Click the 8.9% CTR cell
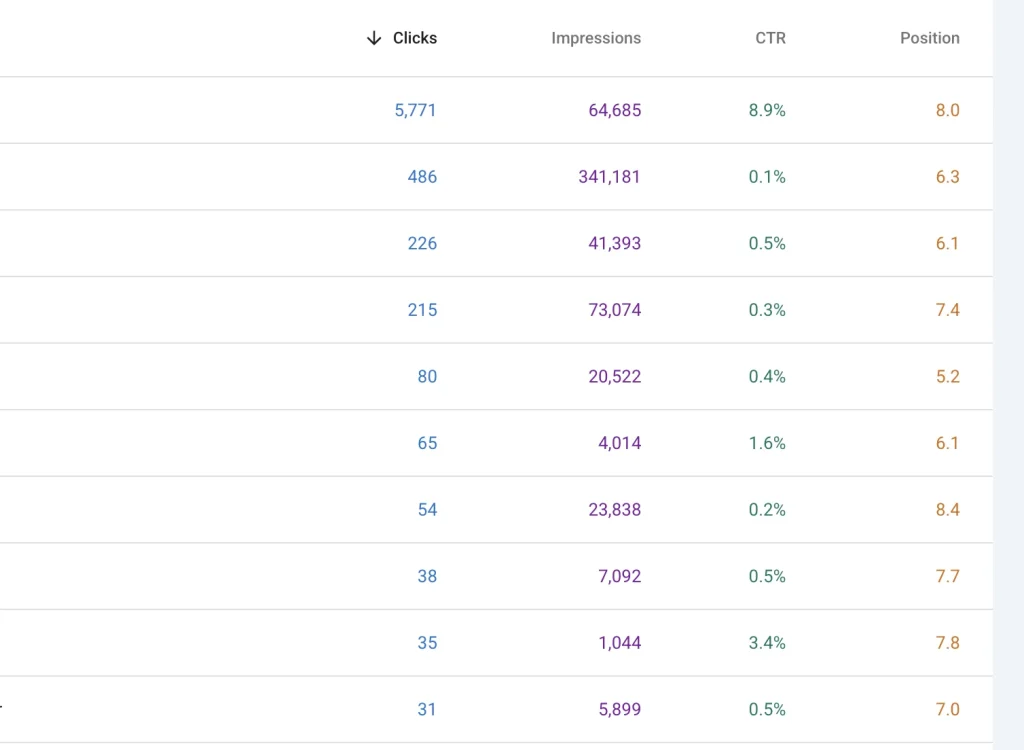 [767, 110]
